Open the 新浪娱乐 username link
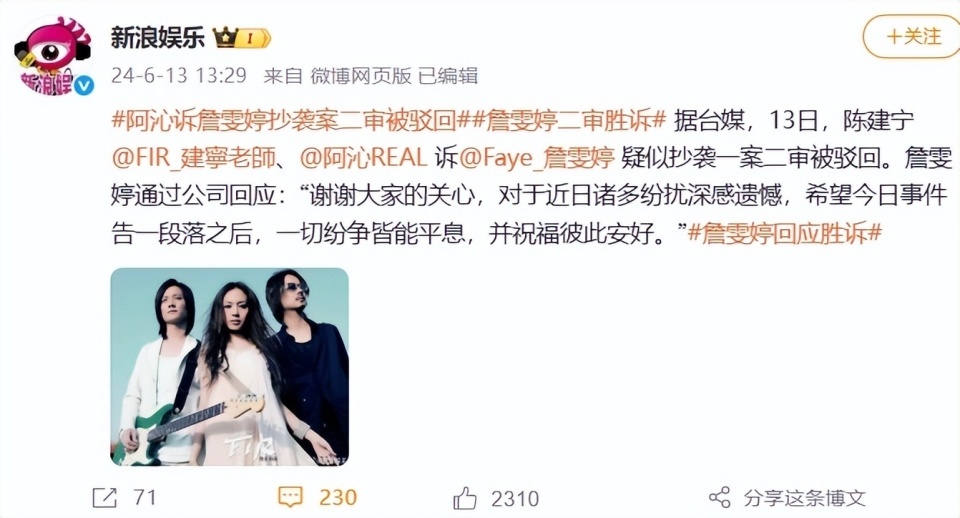Viewport: 960px width, 518px height. coord(157,38)
